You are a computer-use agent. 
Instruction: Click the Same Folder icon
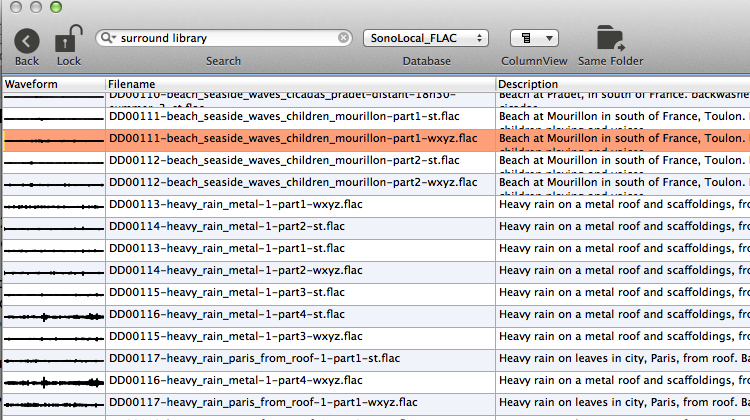coord(610,38)
